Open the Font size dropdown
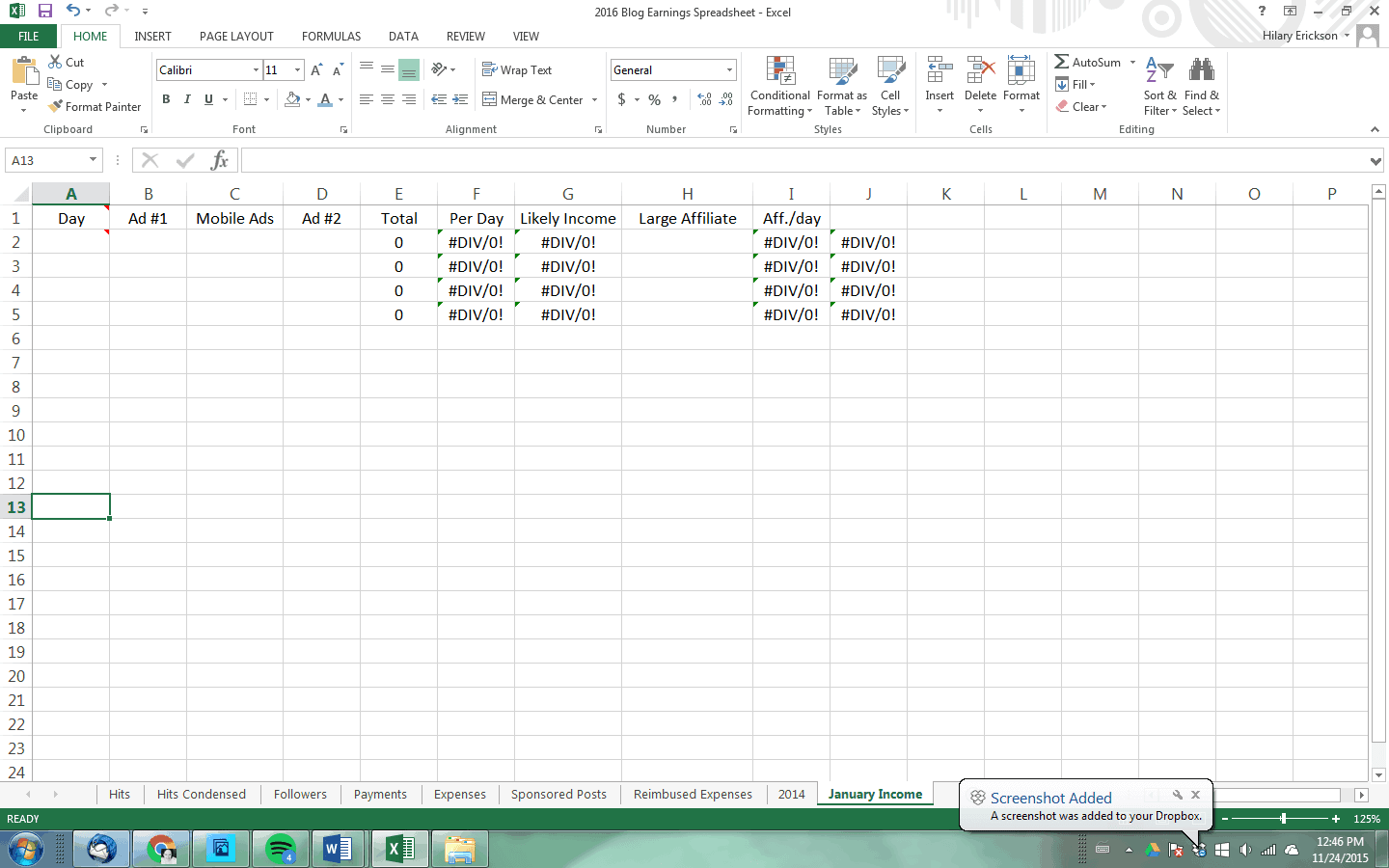The image size is (1389, 868). click(x=297, y=69)
